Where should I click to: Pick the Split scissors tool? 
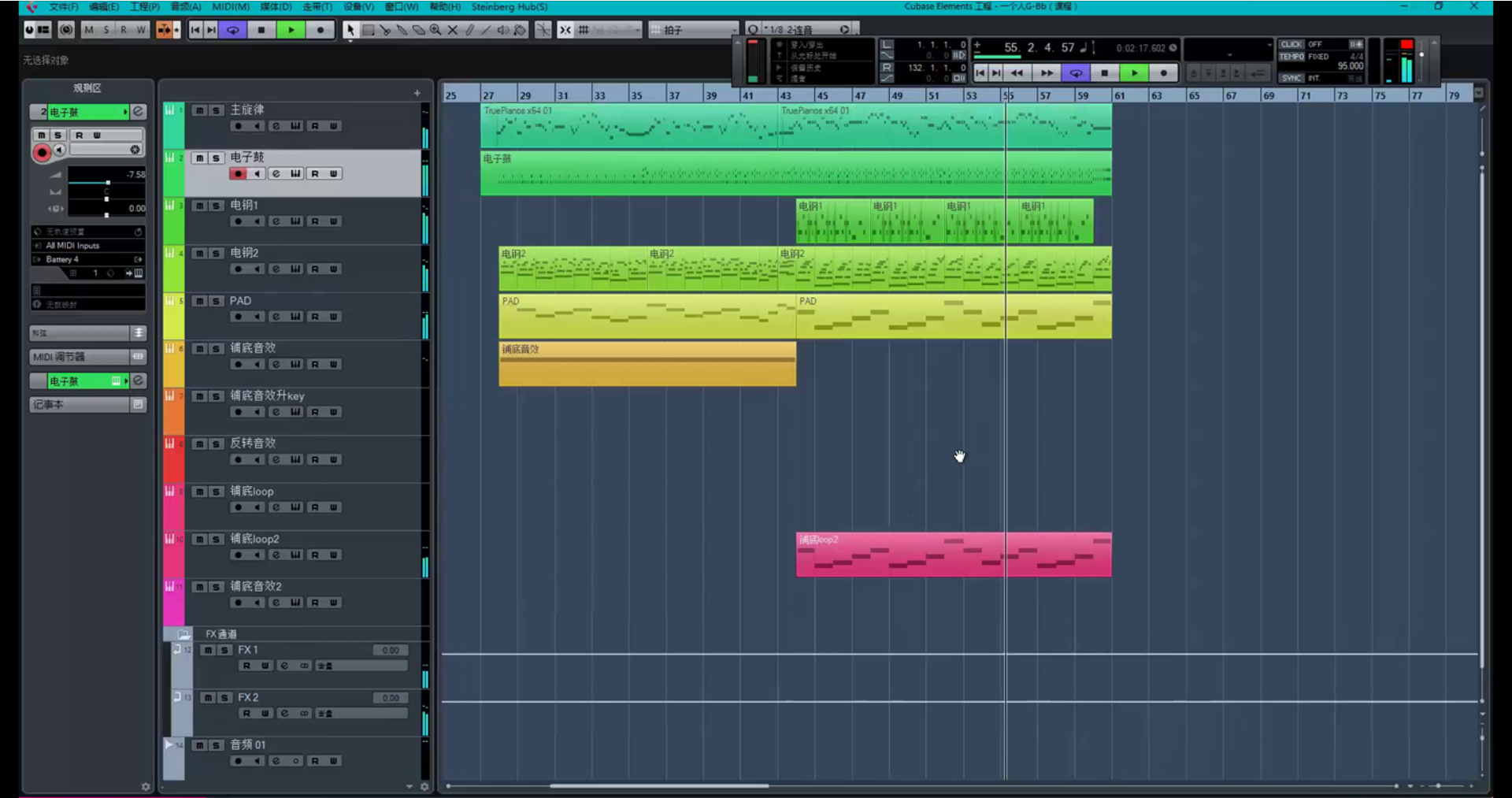tap(385, 30)
